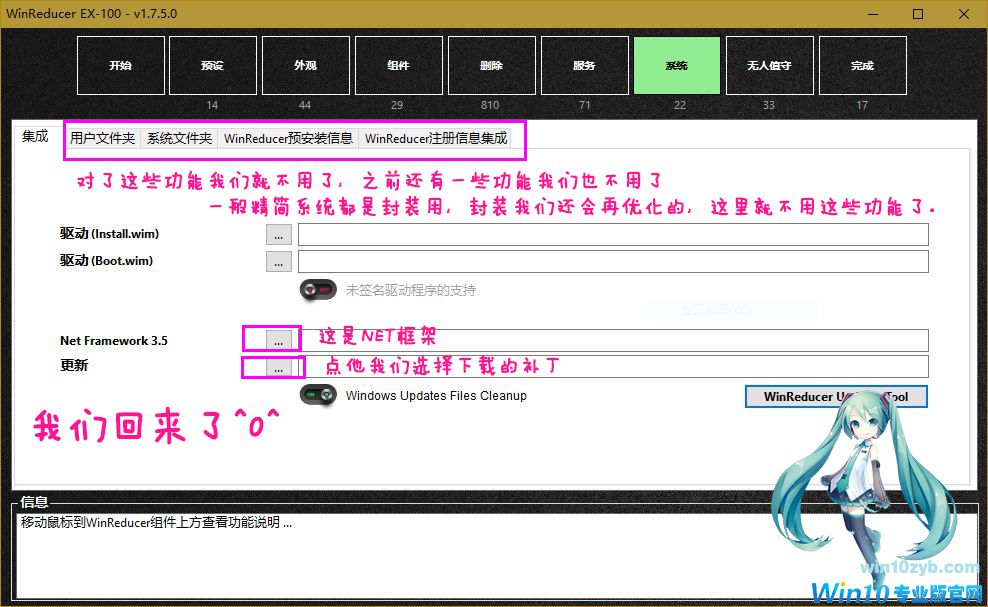
Task: Open the 开始 (Start) step tile
Action: [x=120, y=66]
